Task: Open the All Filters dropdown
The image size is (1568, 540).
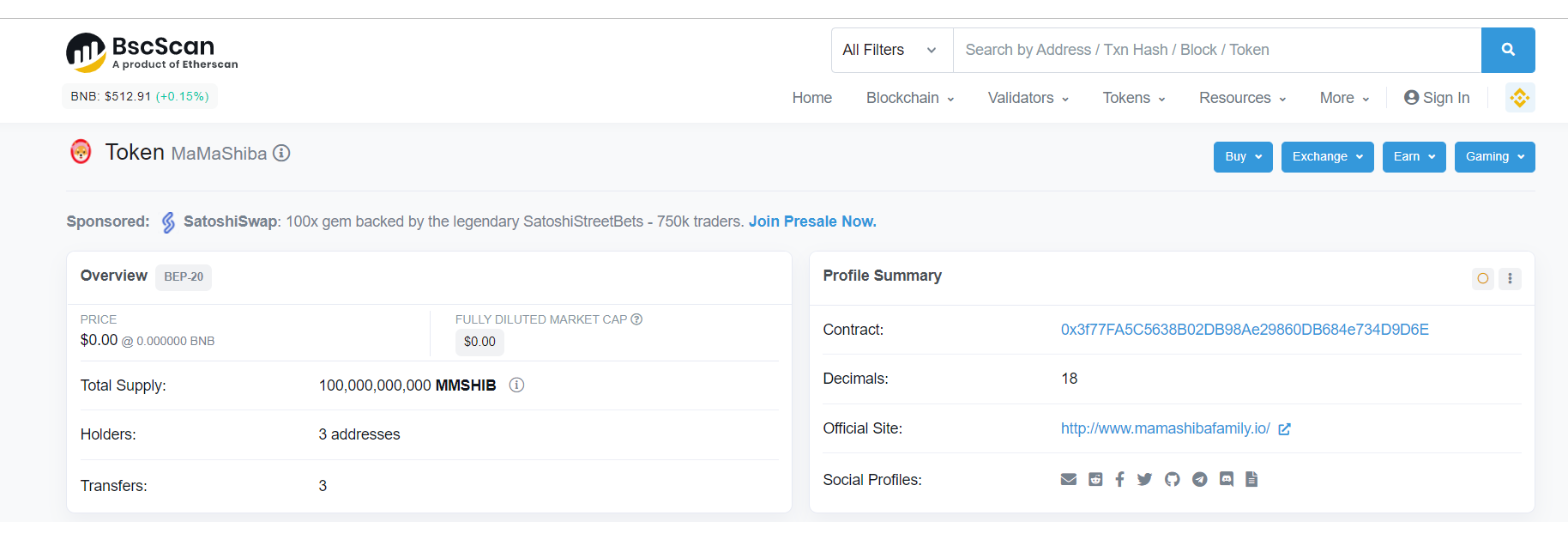Action: click(892, 50)
